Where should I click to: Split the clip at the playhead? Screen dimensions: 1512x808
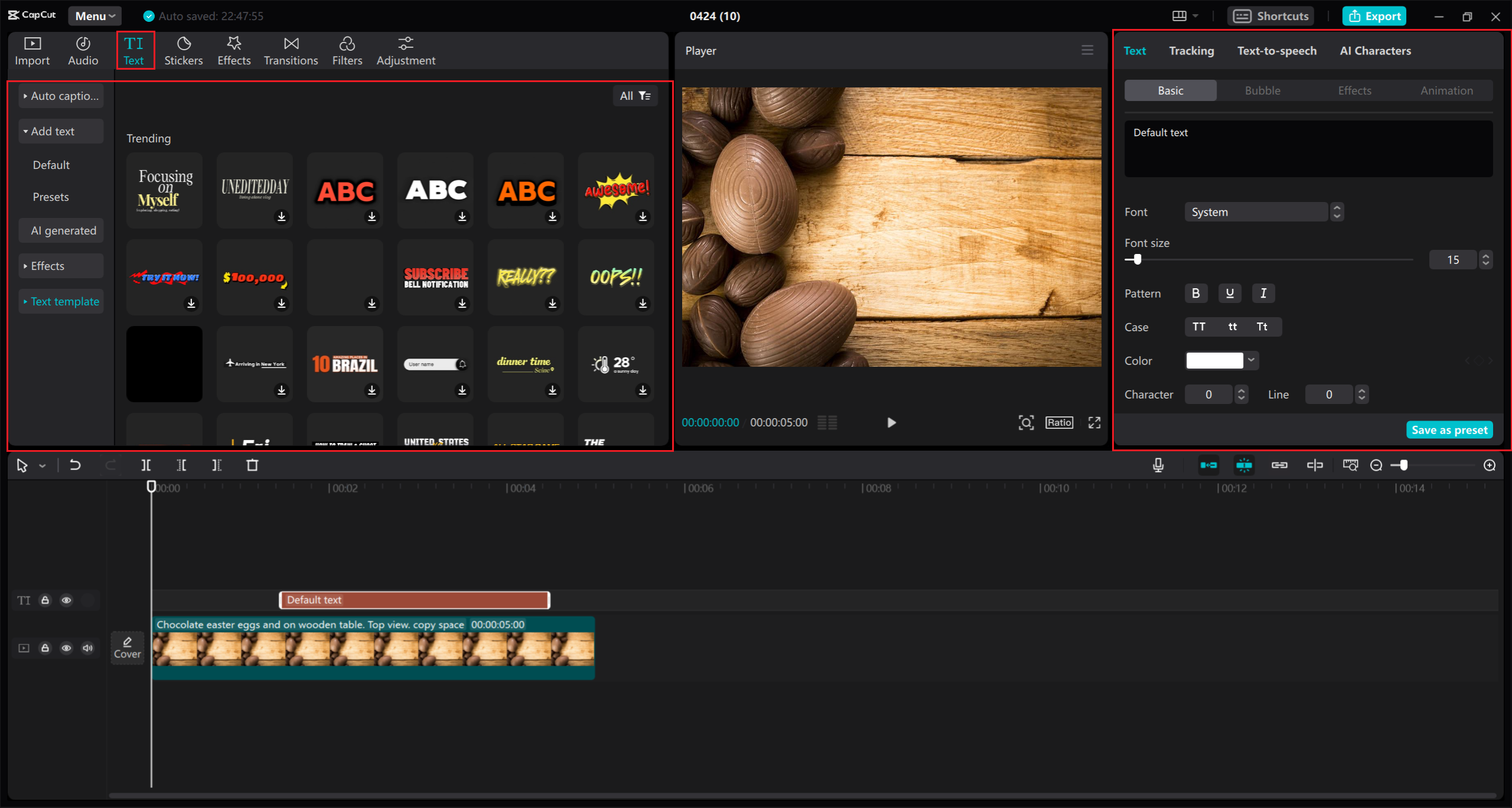pyautogui.click(x=146, y=465)
